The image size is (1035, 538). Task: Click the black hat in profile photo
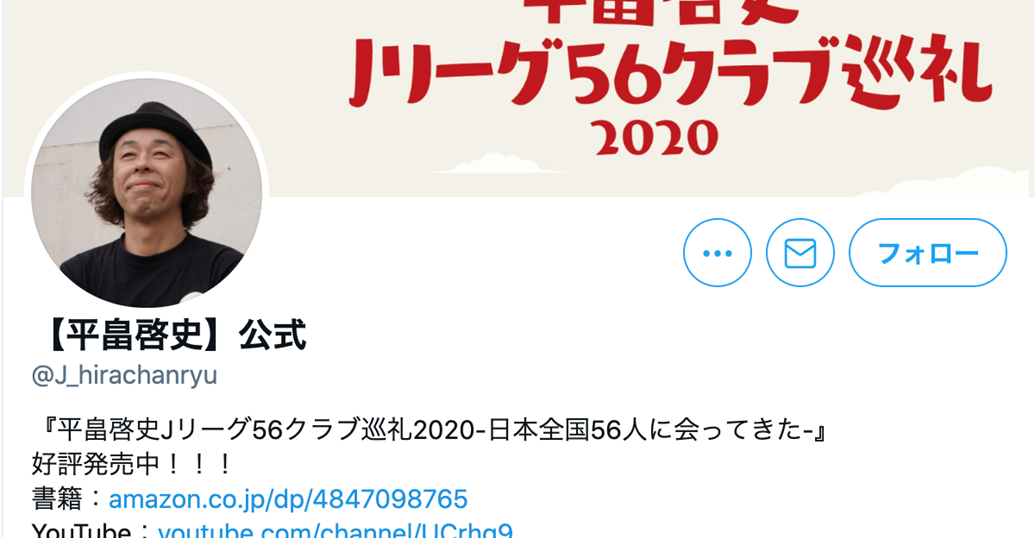tap(156, 131)
